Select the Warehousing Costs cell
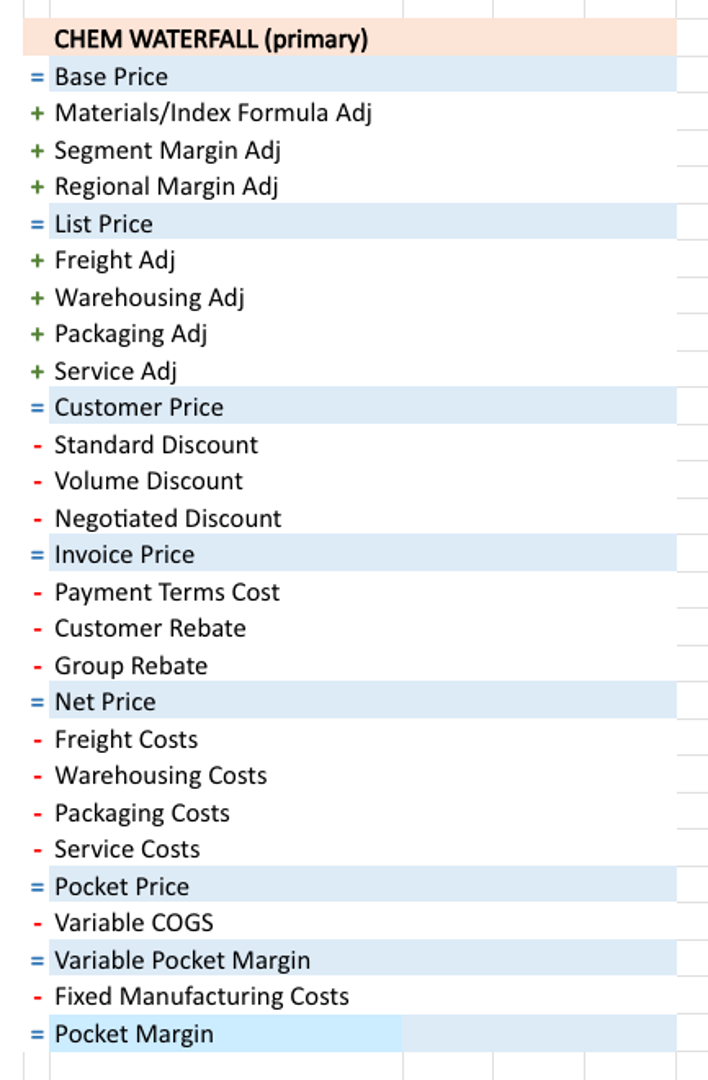 point(161,776)
